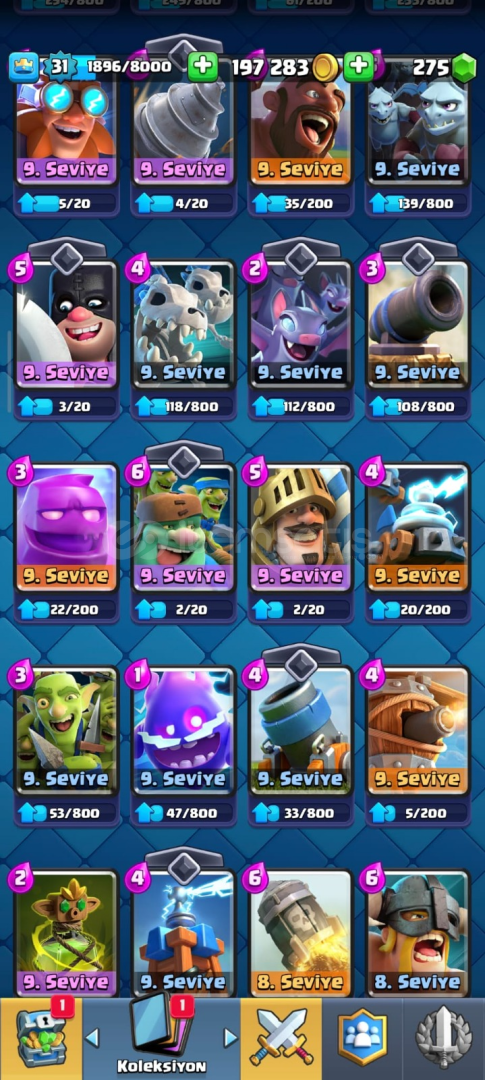Click the Zappies card 20/200 upgrade bar
Screen dimensions: 485x1080
[418, 609]
